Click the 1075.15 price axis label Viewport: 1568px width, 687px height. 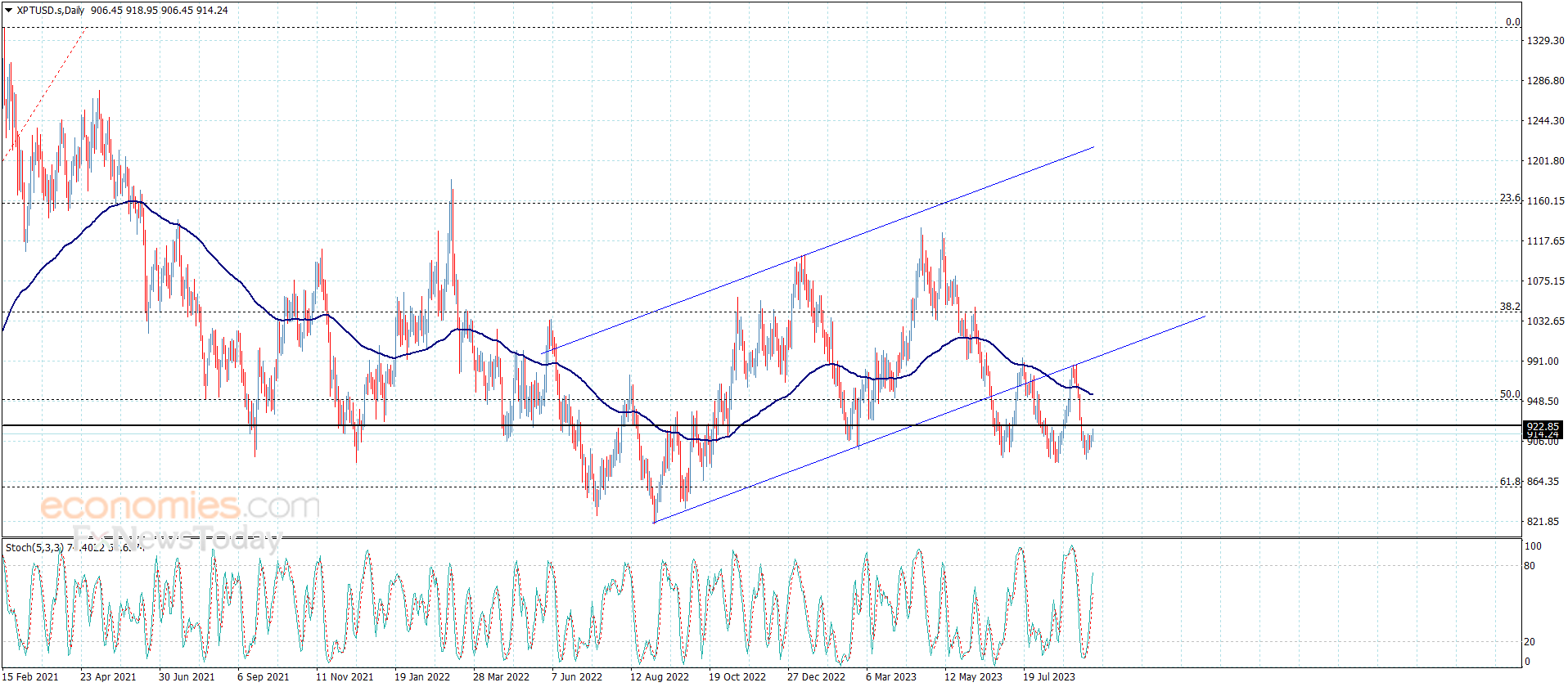1545,281
